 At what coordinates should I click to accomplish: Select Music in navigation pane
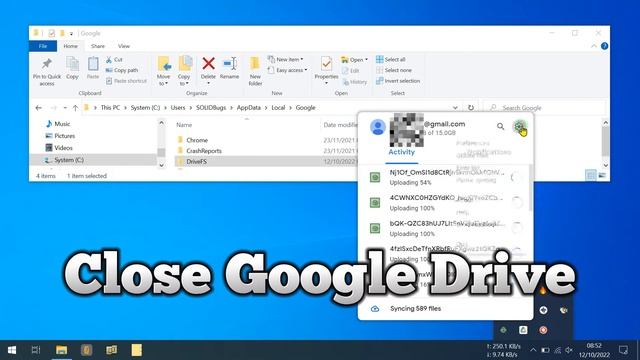(58, 124)
